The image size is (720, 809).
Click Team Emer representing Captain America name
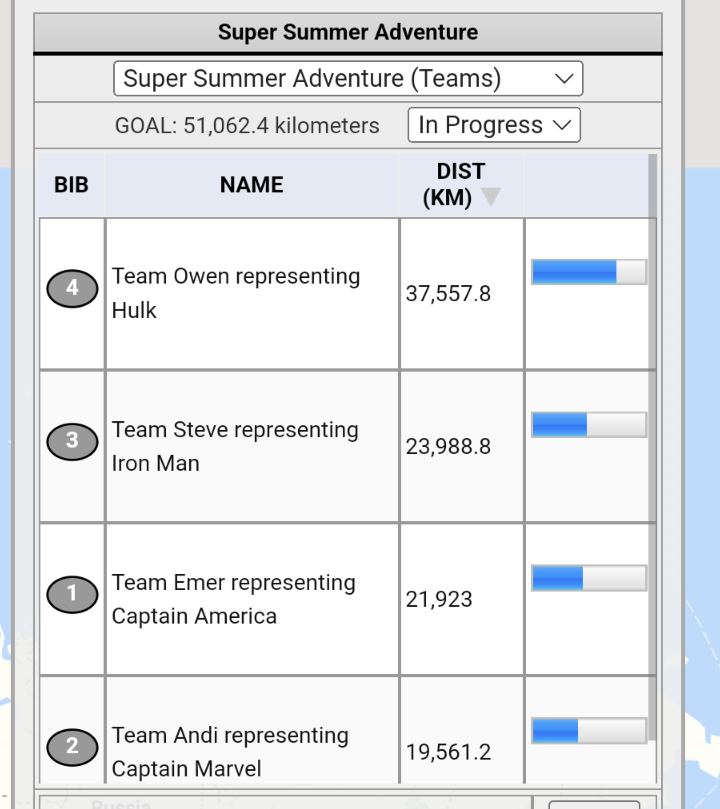[234, 599]
